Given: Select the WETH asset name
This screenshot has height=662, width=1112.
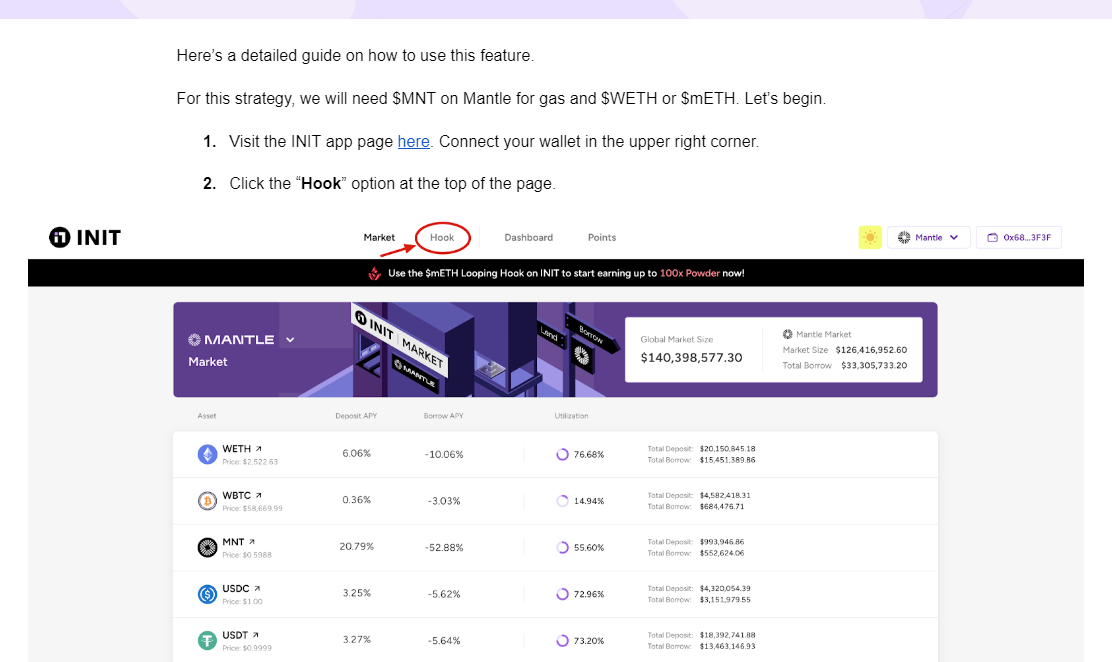Looking at the screenshot, I should 237,448.
